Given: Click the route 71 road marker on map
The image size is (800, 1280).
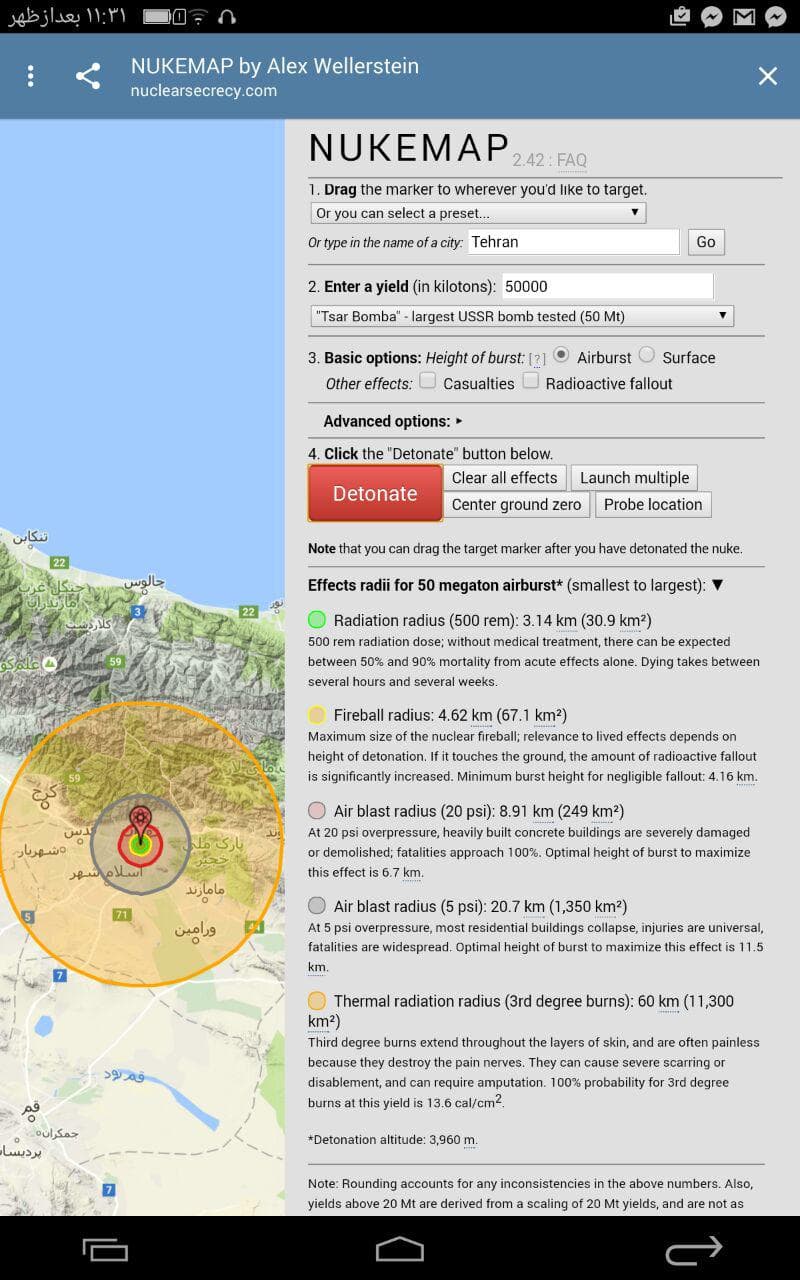Looking at the screenshot, I should (x=122, y=914).
